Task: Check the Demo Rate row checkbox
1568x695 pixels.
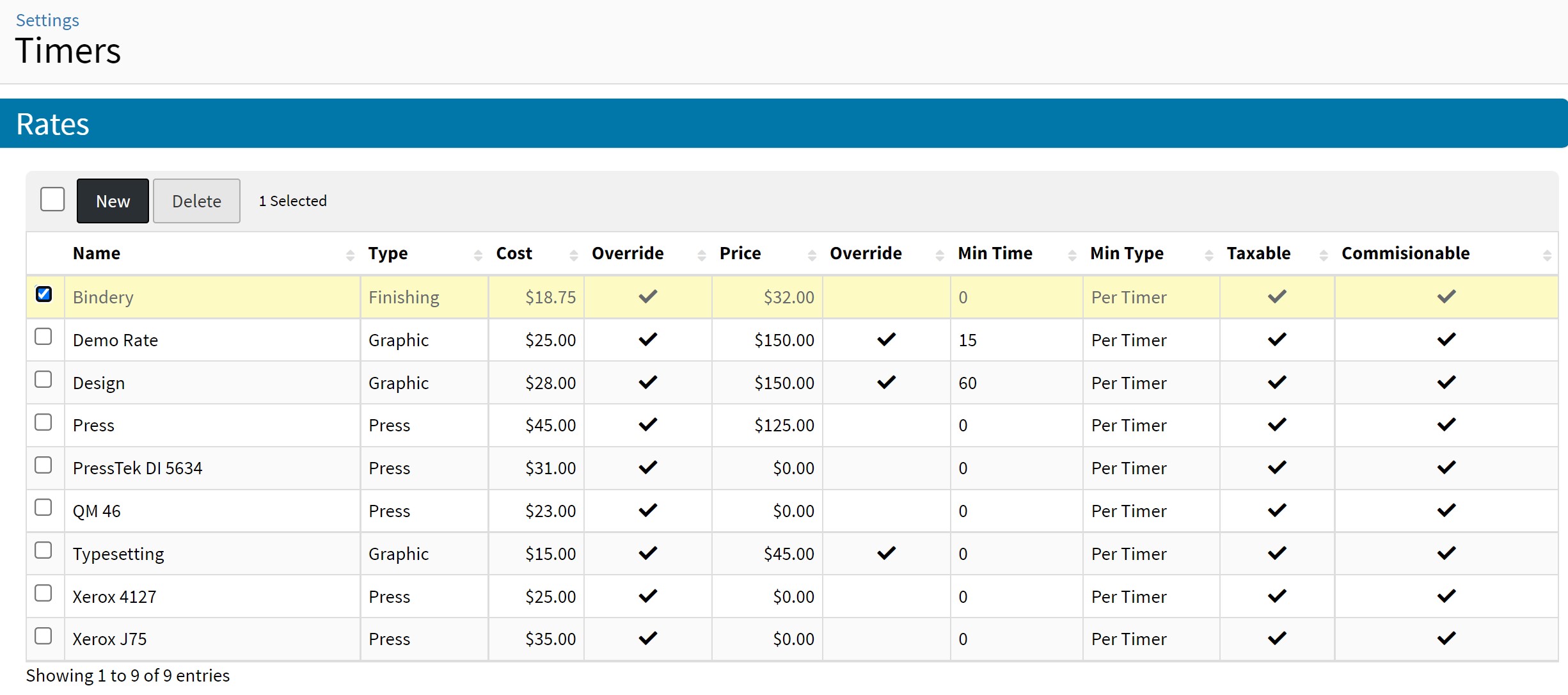Action: click(x=44, y=337)
